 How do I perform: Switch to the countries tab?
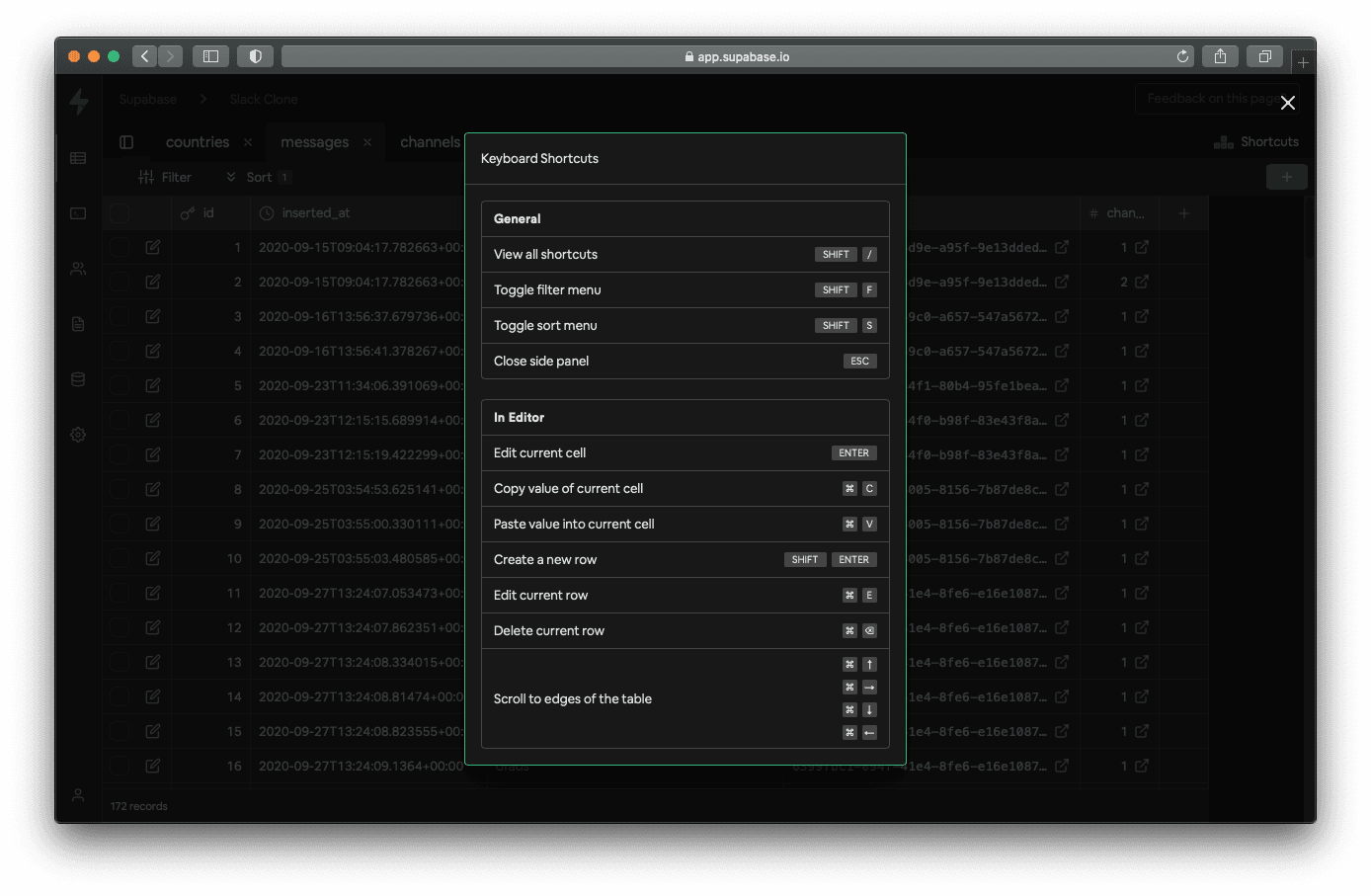[x=198, y=142]
